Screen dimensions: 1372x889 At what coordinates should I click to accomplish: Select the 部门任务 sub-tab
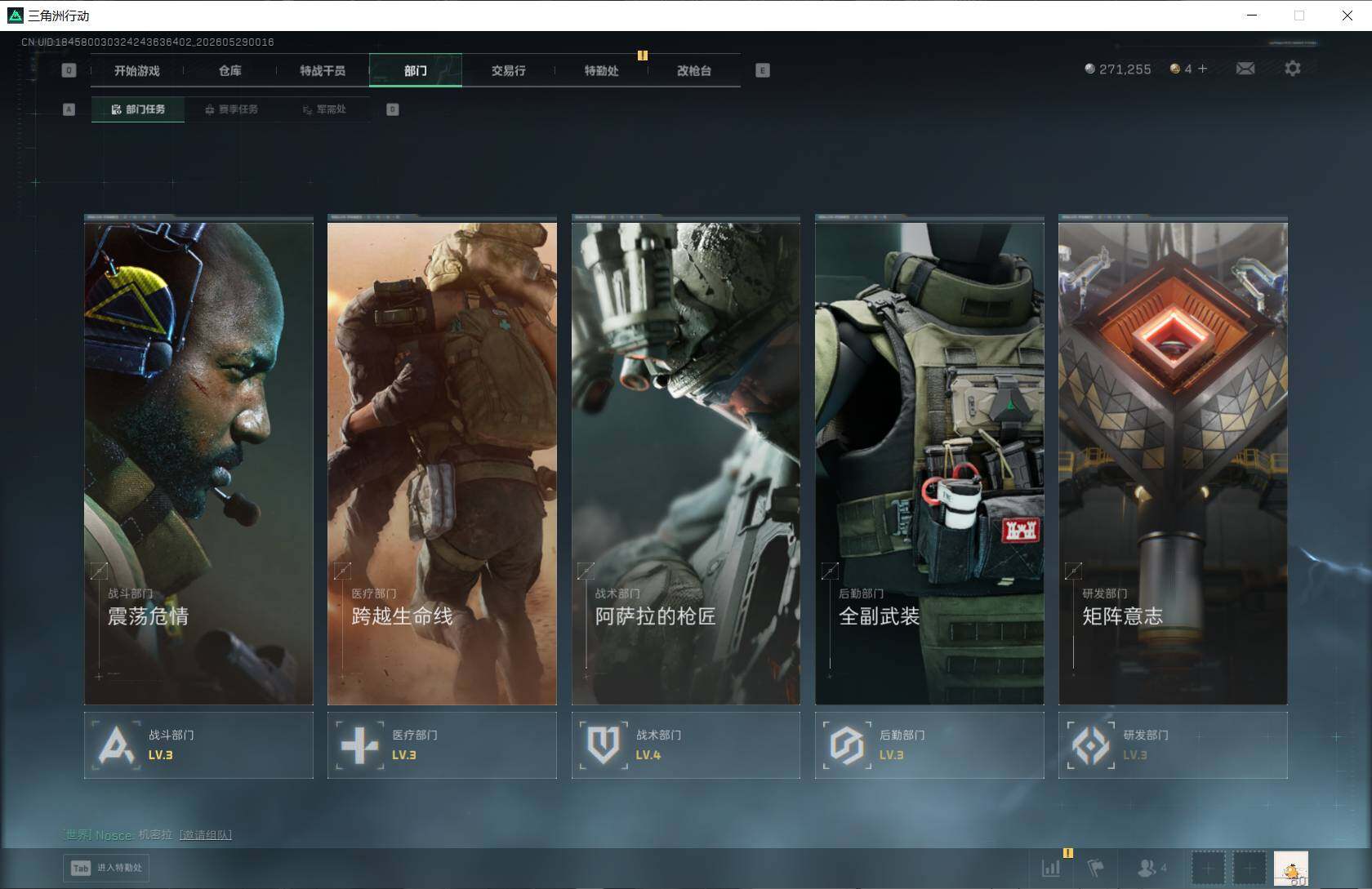(138, 109)
